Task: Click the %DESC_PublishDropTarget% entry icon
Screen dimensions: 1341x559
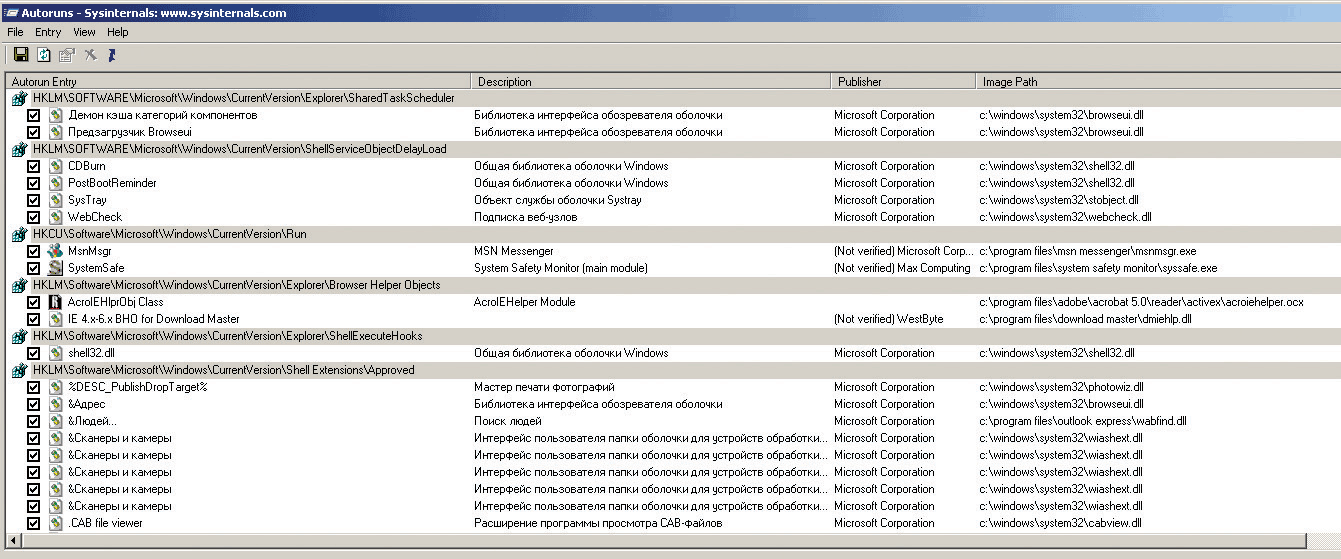Action: coord(56,387)
